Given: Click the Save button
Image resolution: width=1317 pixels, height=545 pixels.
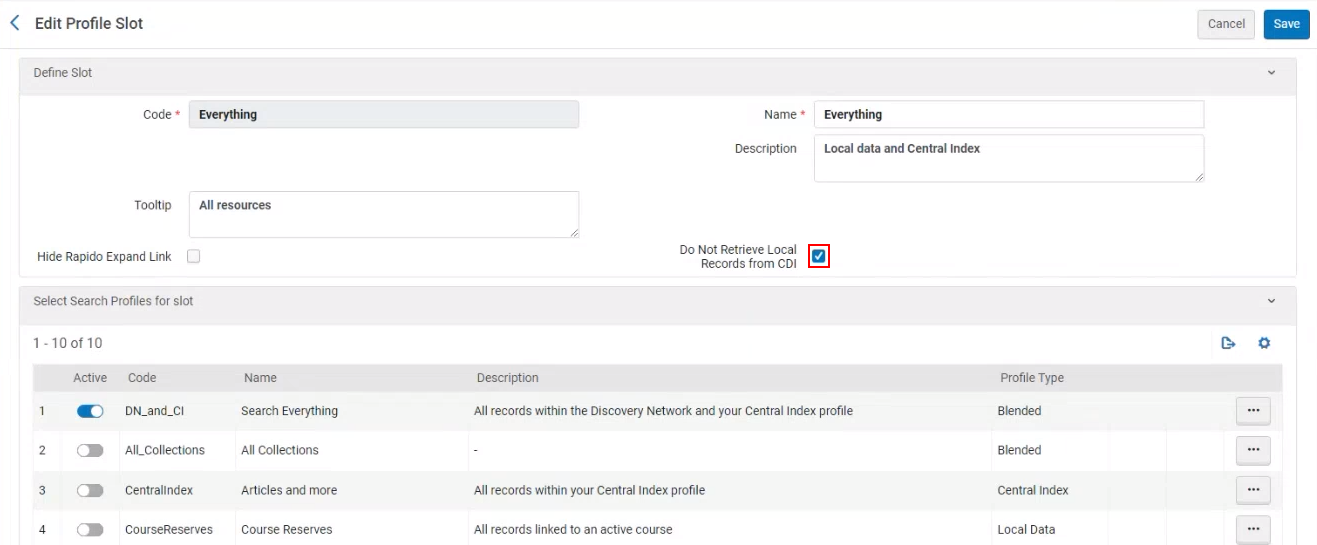Looking at the screenshot, I should [x=1286, y=24].
